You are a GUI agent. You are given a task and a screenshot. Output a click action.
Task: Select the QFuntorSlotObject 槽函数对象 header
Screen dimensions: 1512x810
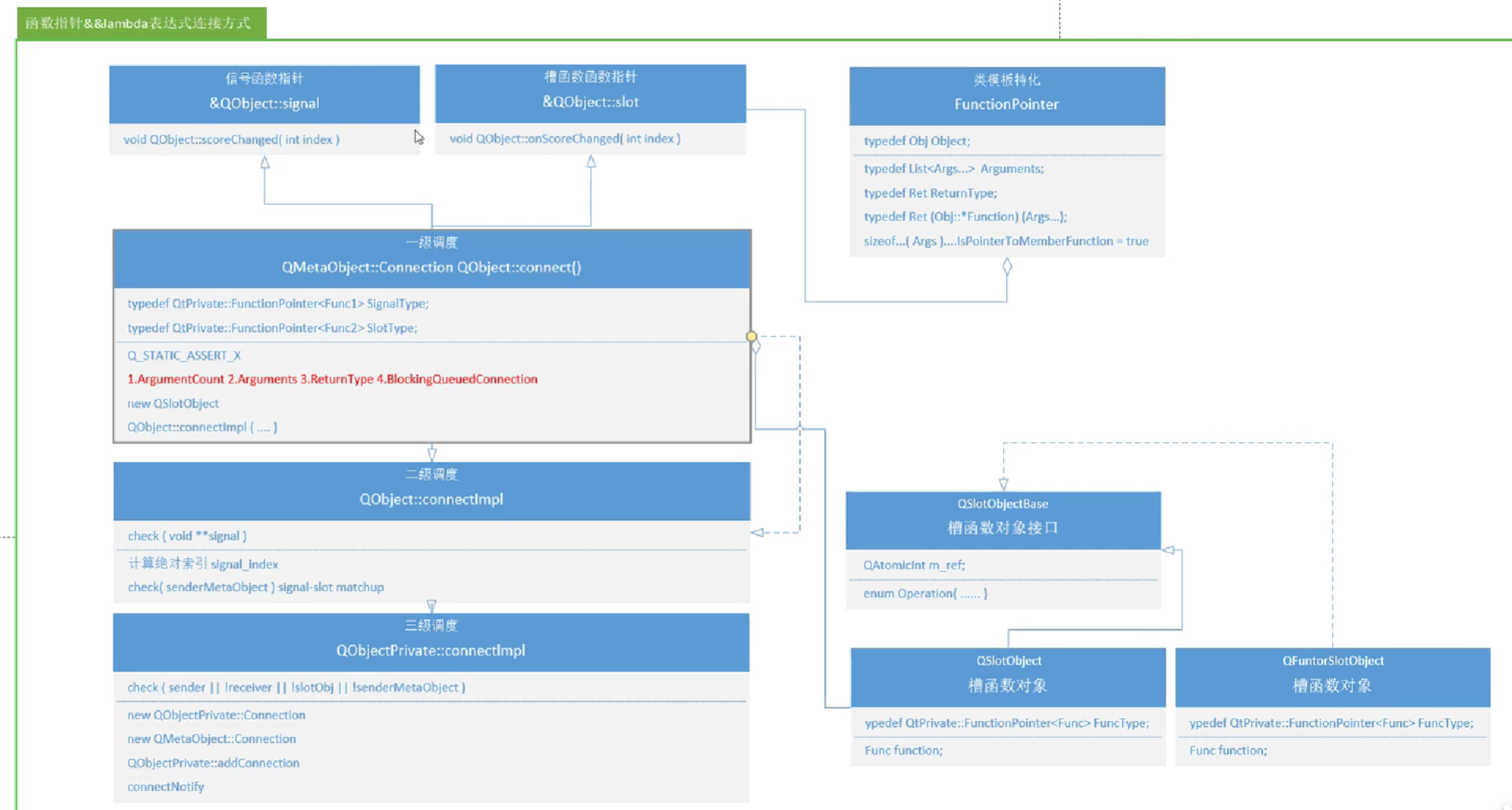(x=1333, y=677)
